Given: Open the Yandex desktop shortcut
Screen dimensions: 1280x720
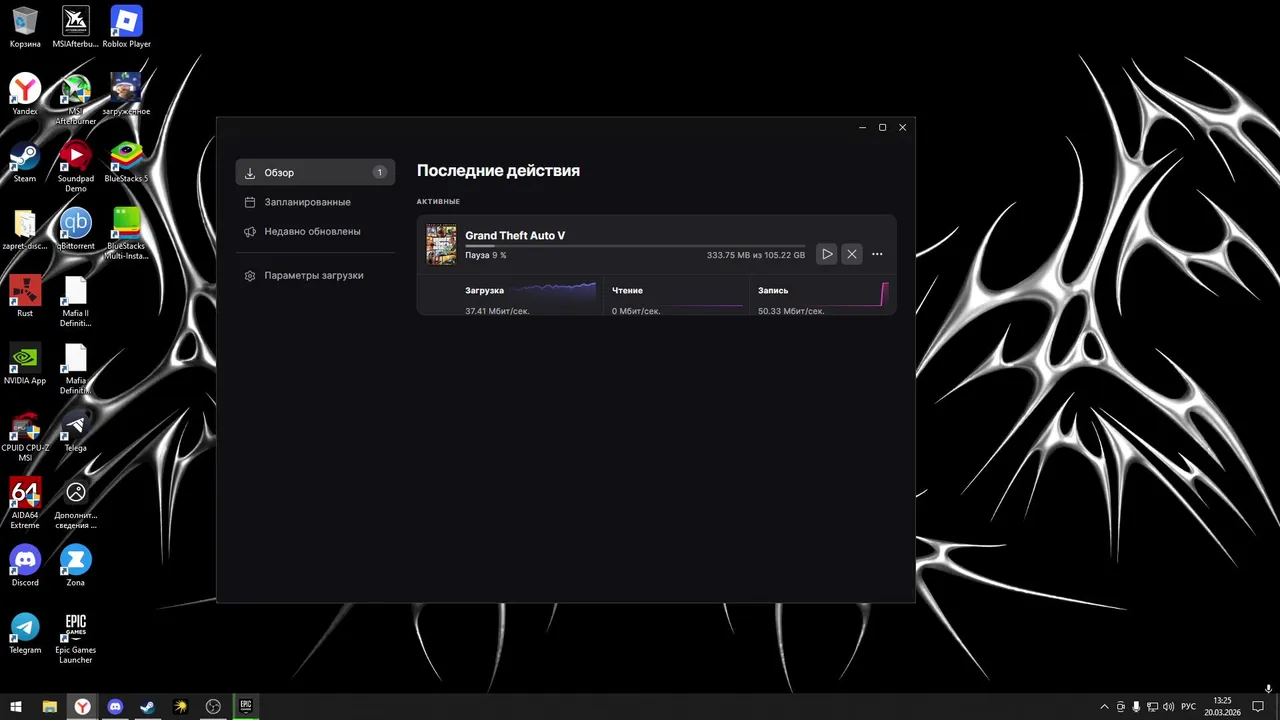Looking at the screenshot, I should (x=25, y=95).
